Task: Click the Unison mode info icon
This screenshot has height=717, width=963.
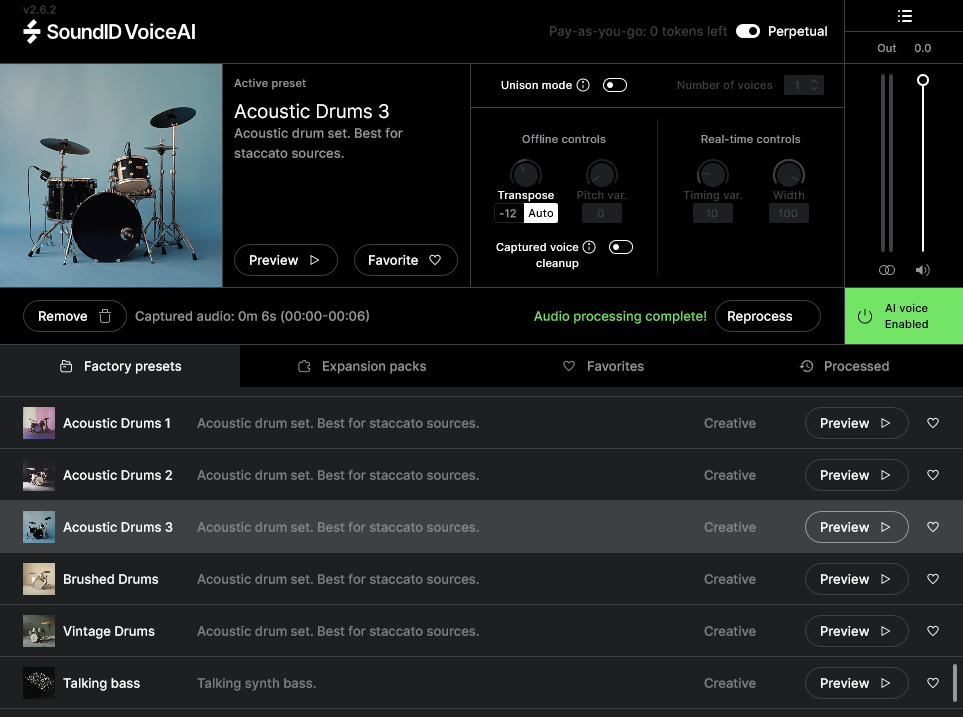Action: (584, 86)
